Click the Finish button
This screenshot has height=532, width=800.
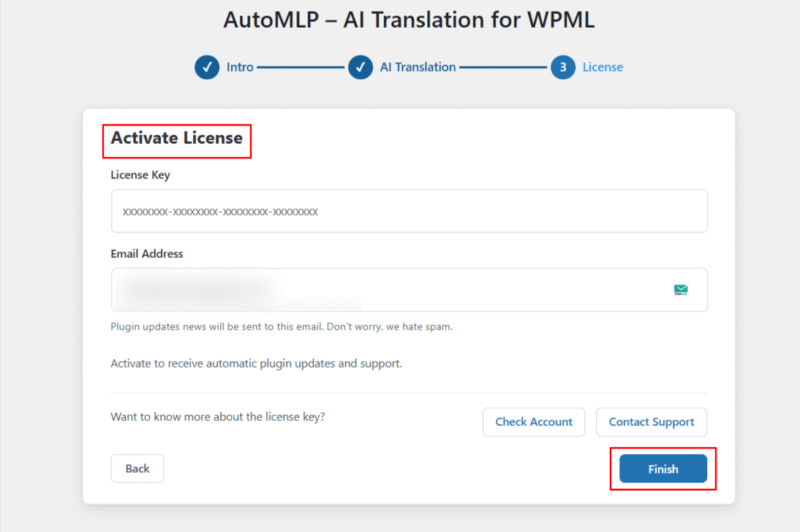click(663, 468)
